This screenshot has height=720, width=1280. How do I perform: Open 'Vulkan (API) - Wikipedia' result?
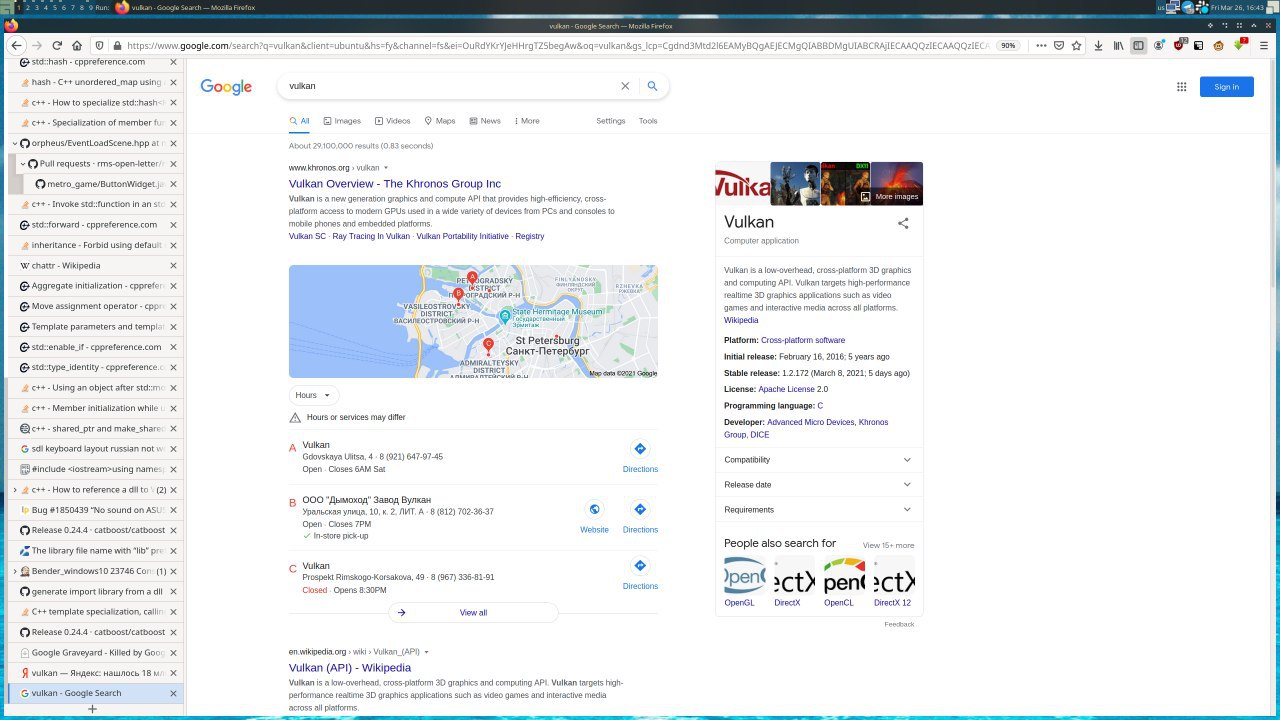[x=350, y=668]
